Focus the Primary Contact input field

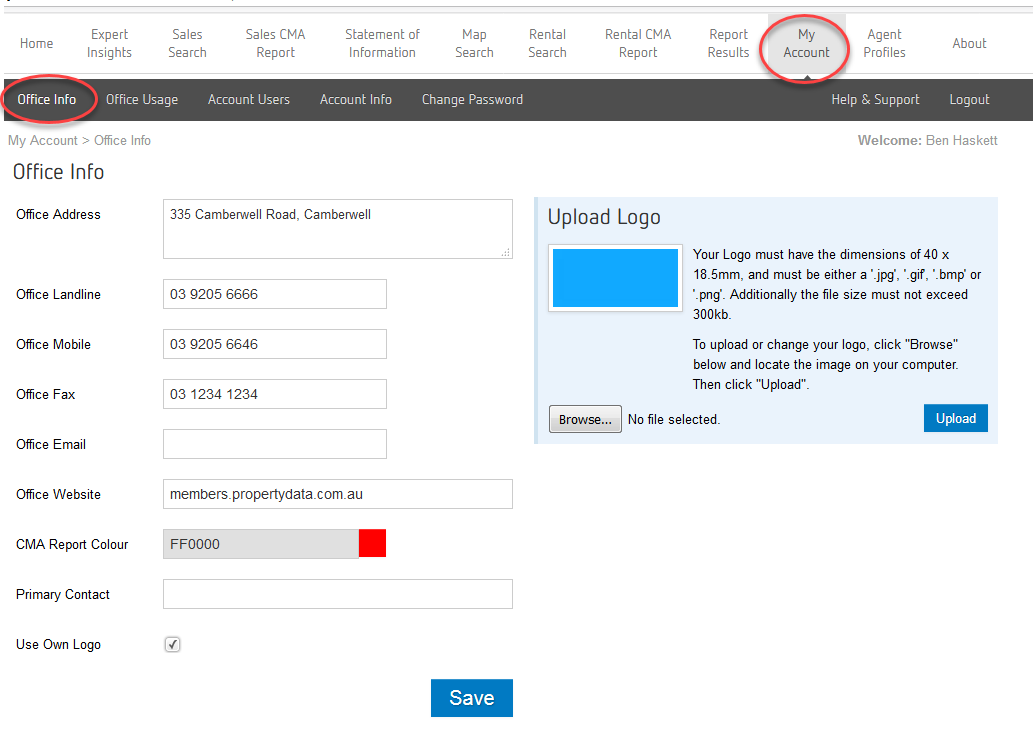point(337,594)
